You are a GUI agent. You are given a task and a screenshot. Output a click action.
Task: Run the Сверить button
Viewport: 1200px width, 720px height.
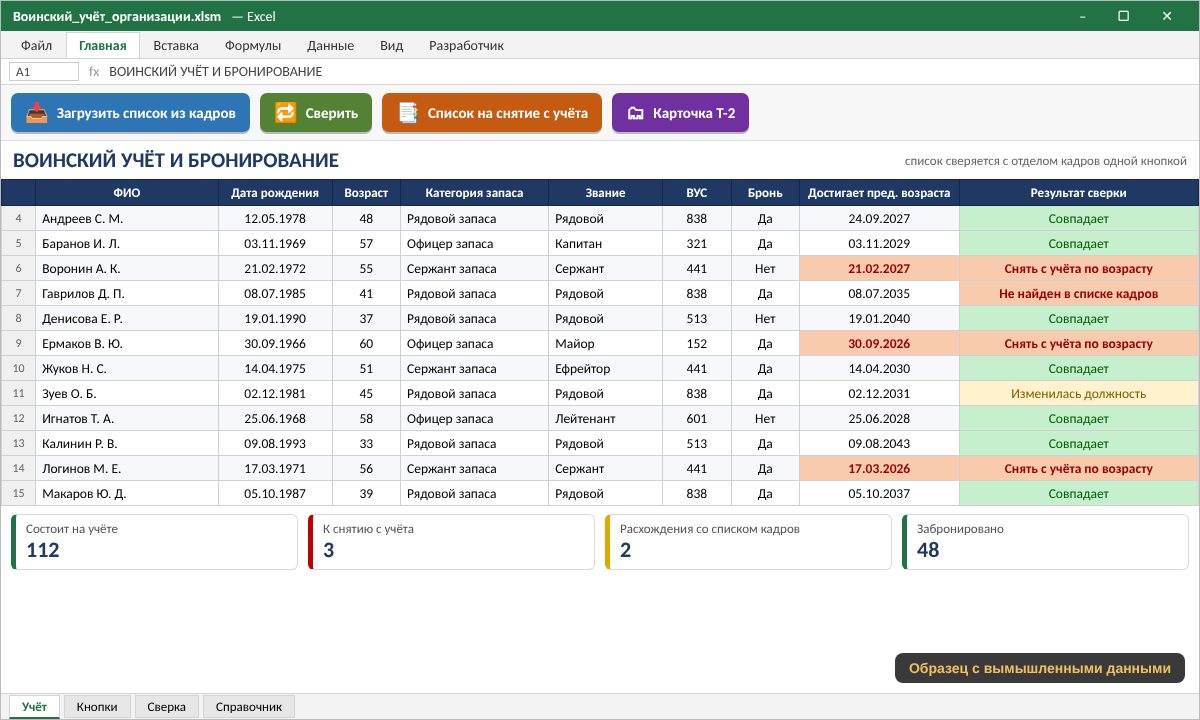(x=316, y=113)
